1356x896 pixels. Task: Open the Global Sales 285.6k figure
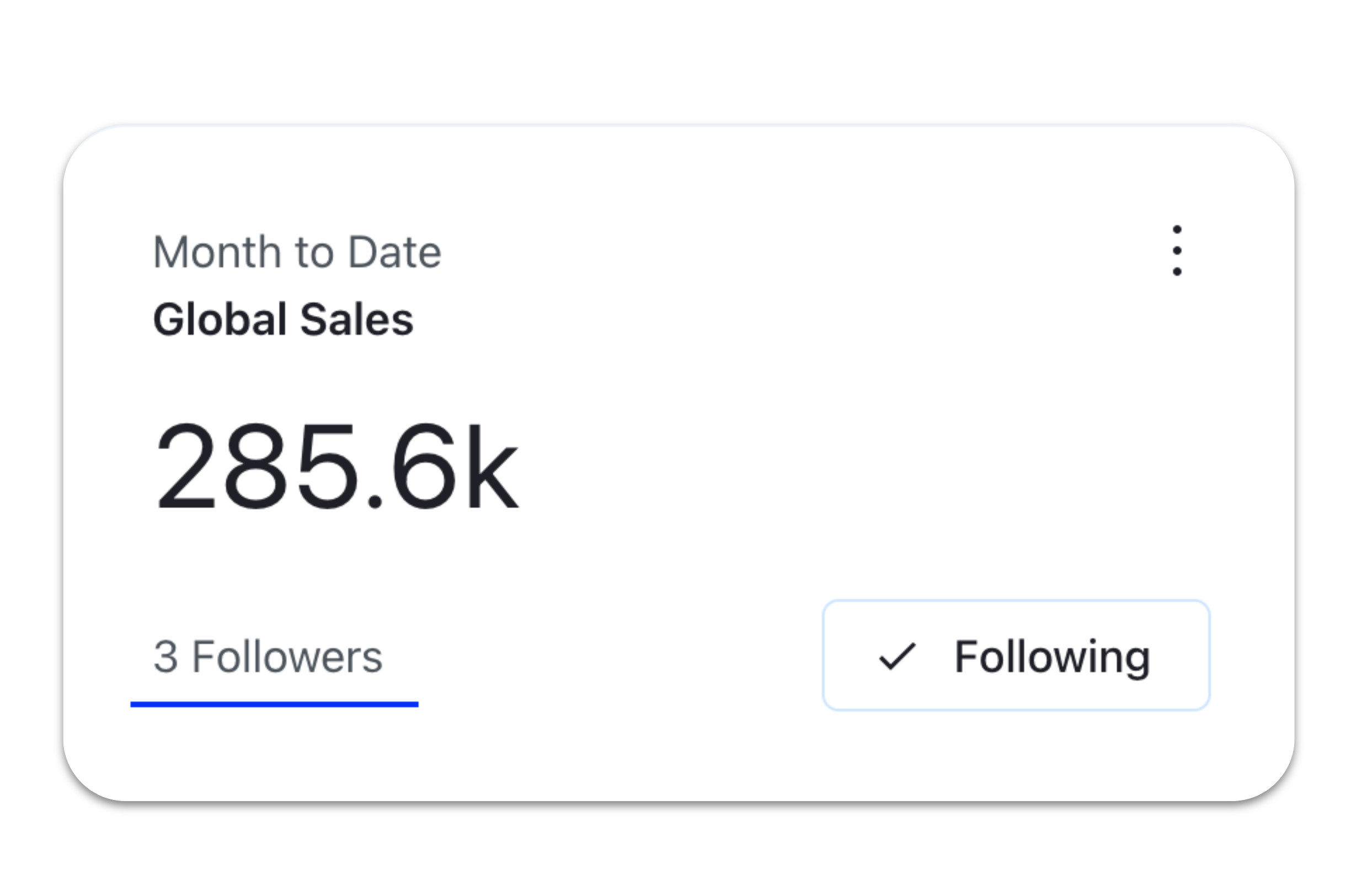tap(337, 466)
